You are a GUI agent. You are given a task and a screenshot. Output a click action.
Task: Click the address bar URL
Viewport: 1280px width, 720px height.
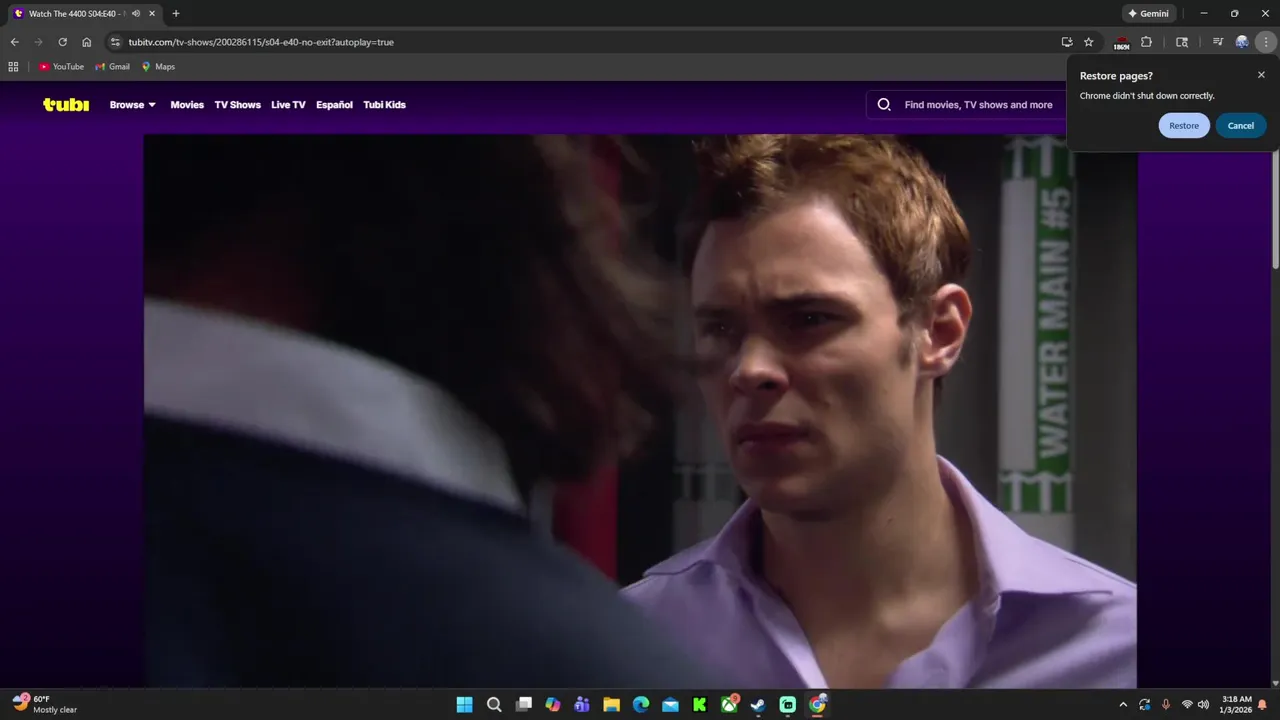coord(261,42)
